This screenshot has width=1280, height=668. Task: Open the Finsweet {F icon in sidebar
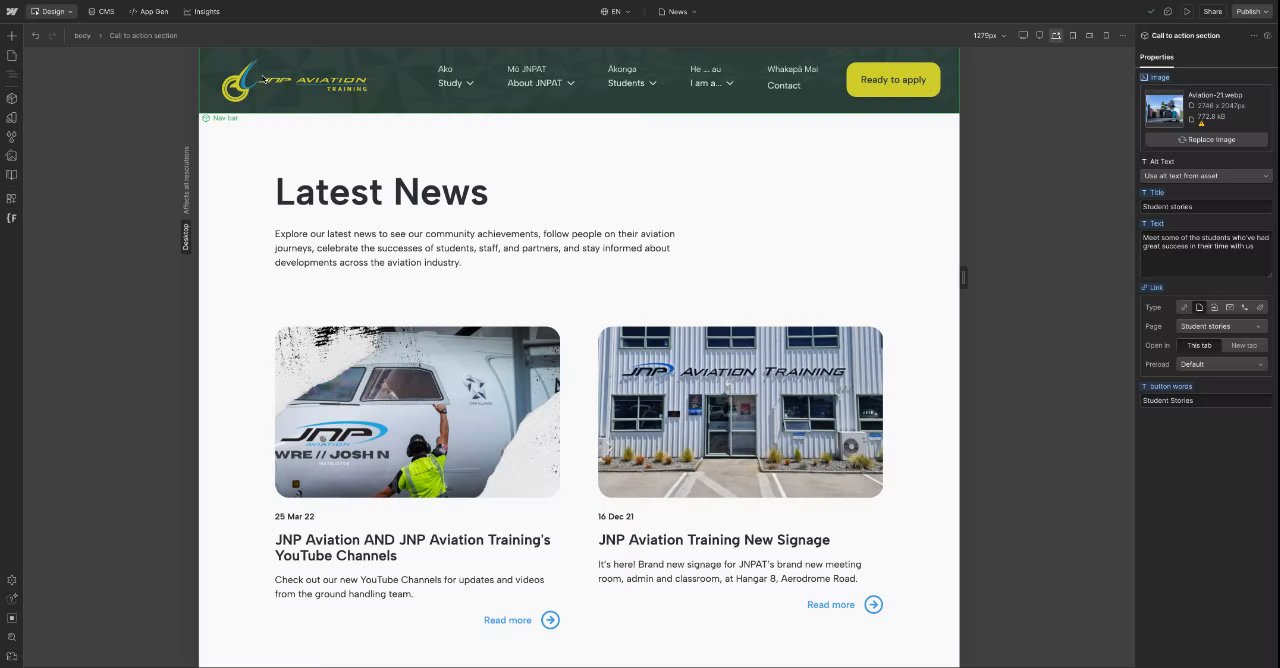click(12, 217)
